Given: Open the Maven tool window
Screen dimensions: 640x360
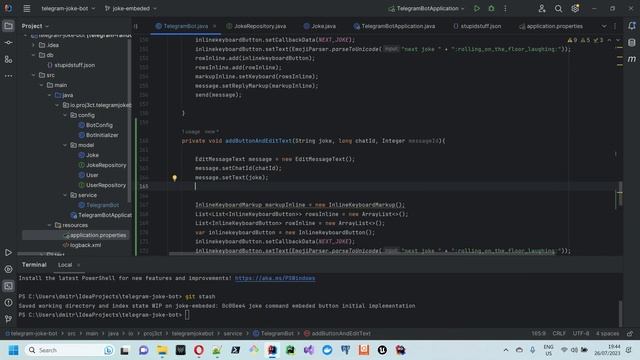Looking at the screenshot, I should click(632, 59).
